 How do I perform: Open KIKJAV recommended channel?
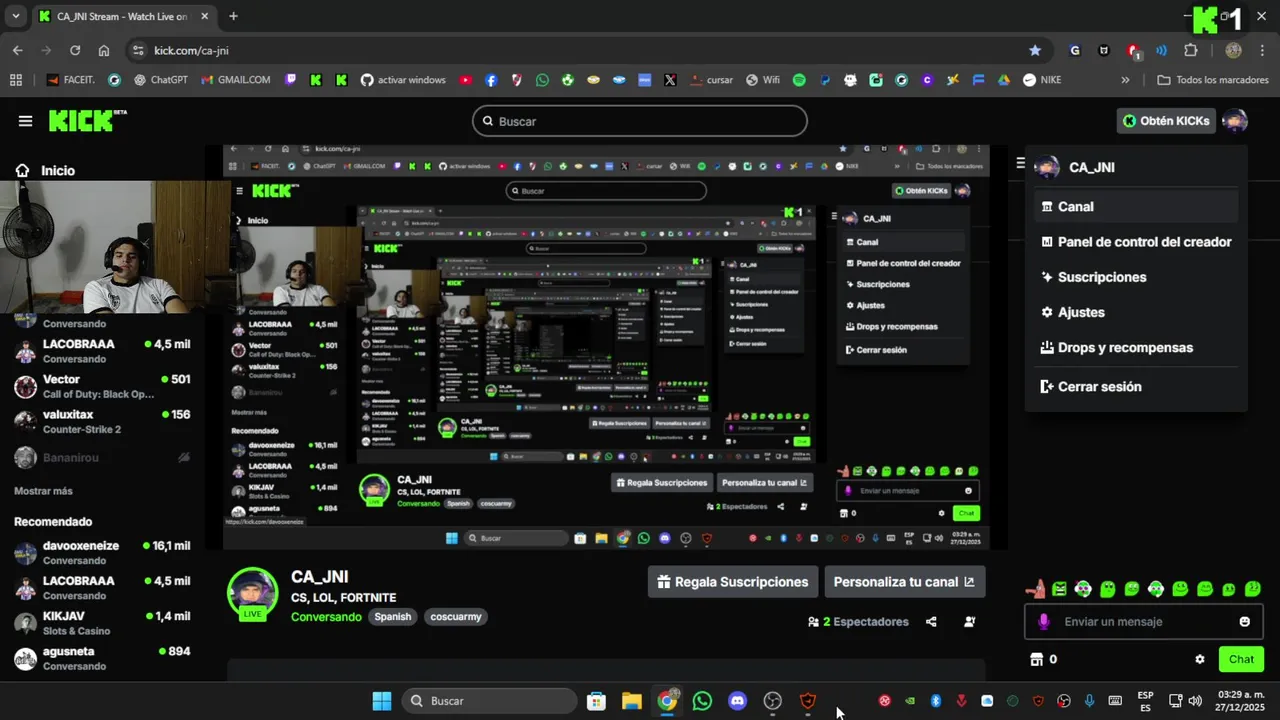pos(102,623)
